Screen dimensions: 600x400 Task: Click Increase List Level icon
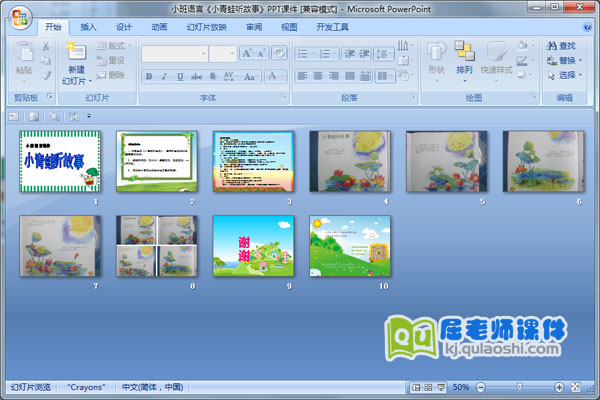pos(364,54)
